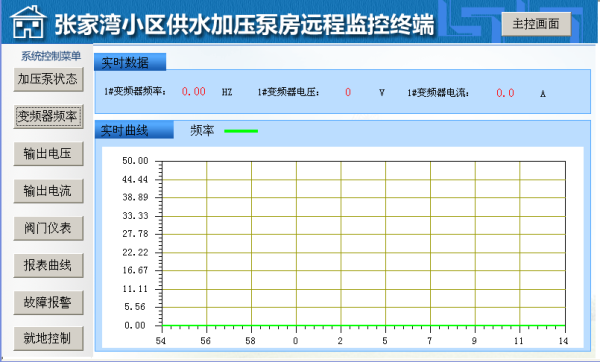
Task: Select the 实时数据 tab header
Action: pyautogui.click(x=130, y=62)
